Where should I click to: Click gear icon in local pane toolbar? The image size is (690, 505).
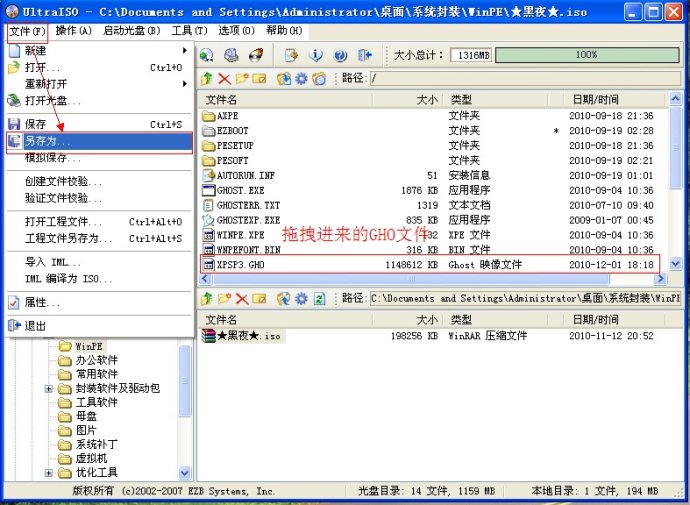coord(301,299)
